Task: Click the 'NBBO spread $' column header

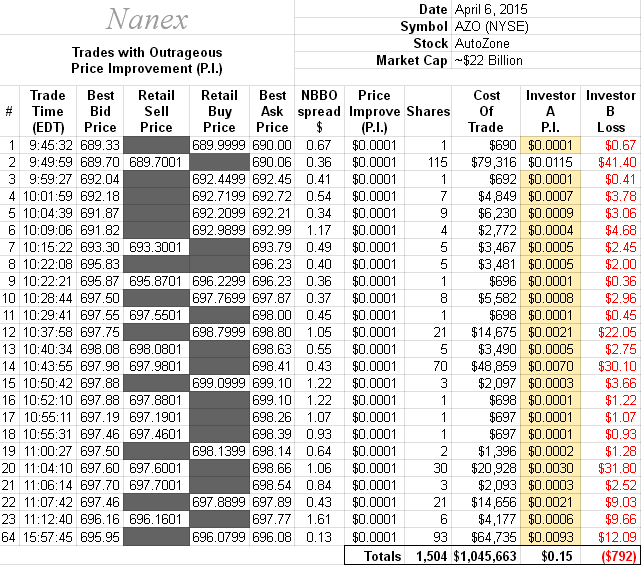Action: coord(319,111)
